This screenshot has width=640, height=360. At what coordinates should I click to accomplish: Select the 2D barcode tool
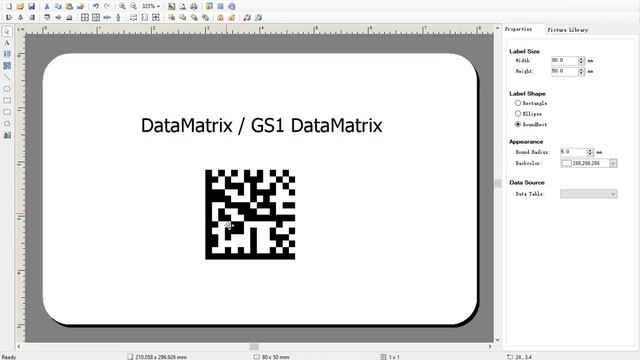[x=7, y=65]
